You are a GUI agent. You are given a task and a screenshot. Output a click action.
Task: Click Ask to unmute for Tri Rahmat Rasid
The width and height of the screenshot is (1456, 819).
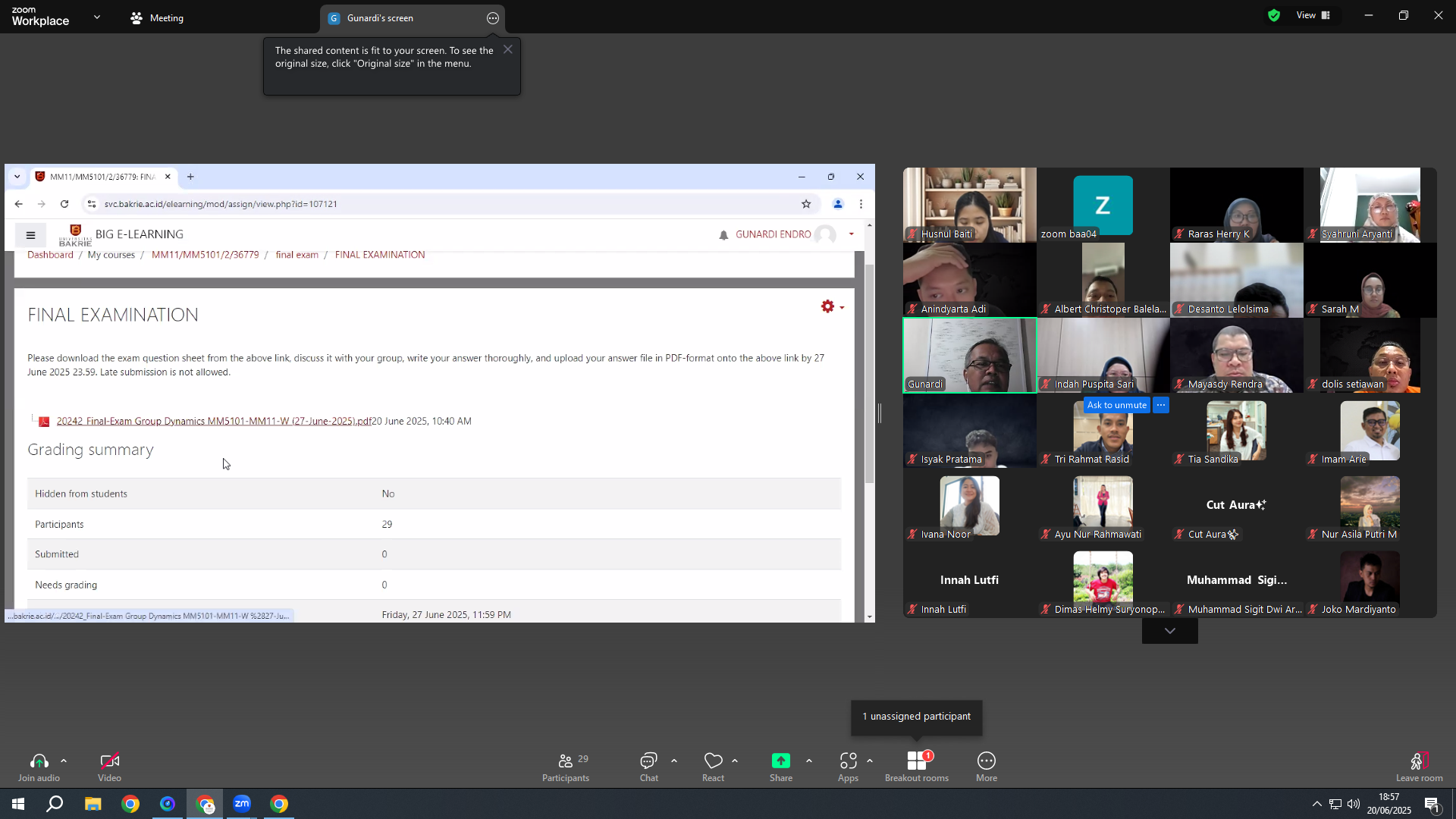pos(1117,405)
